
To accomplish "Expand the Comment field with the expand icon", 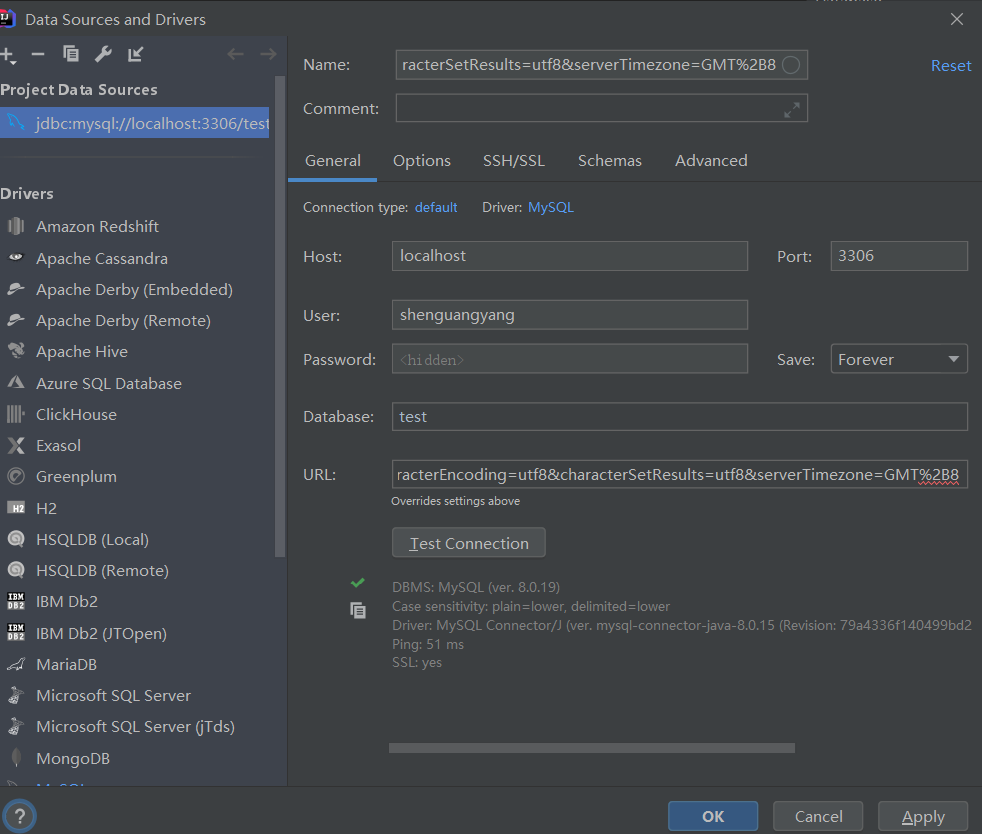I will (x=792, y=110).
